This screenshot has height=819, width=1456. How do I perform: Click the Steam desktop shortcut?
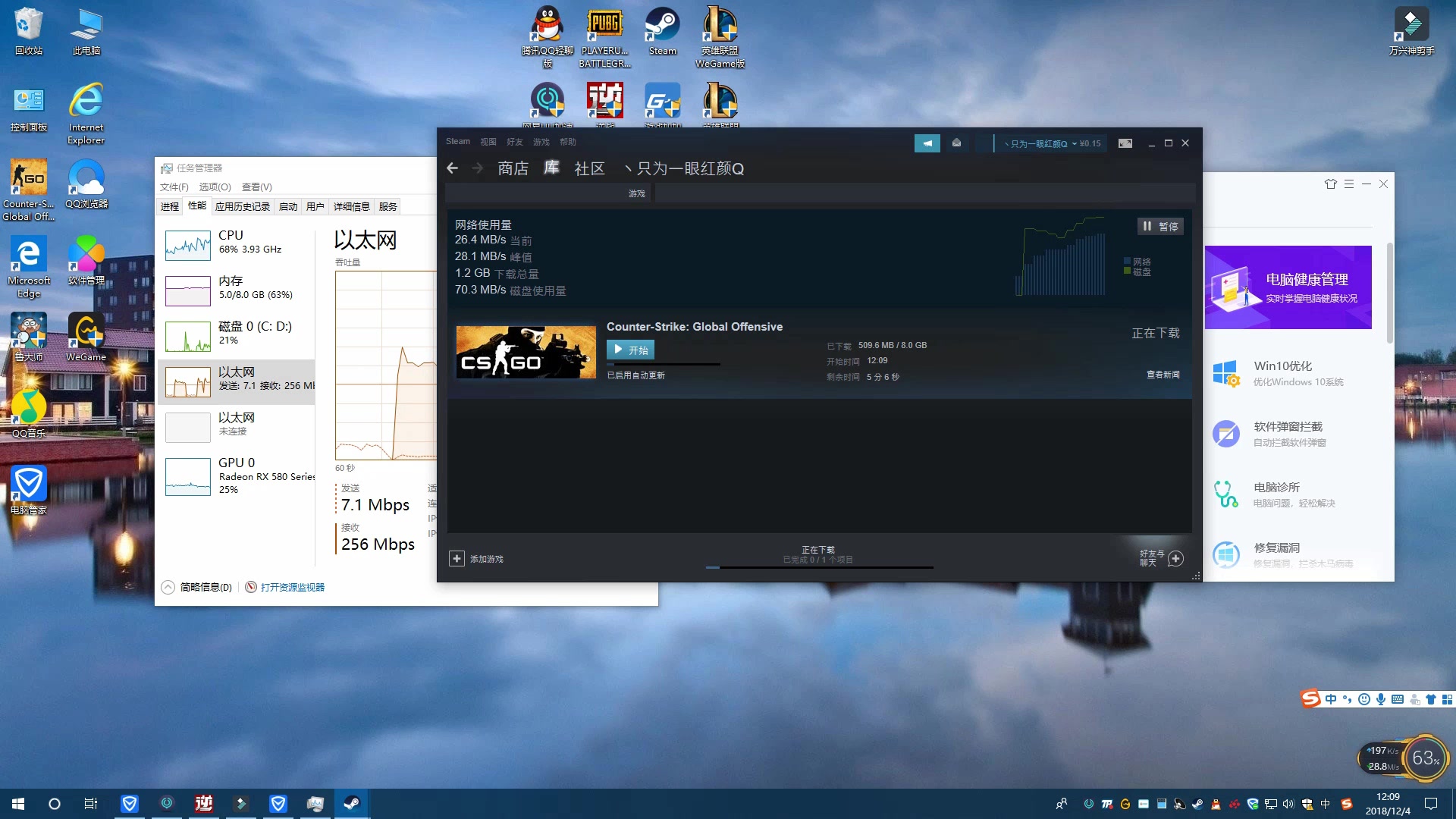click(662, 32)
